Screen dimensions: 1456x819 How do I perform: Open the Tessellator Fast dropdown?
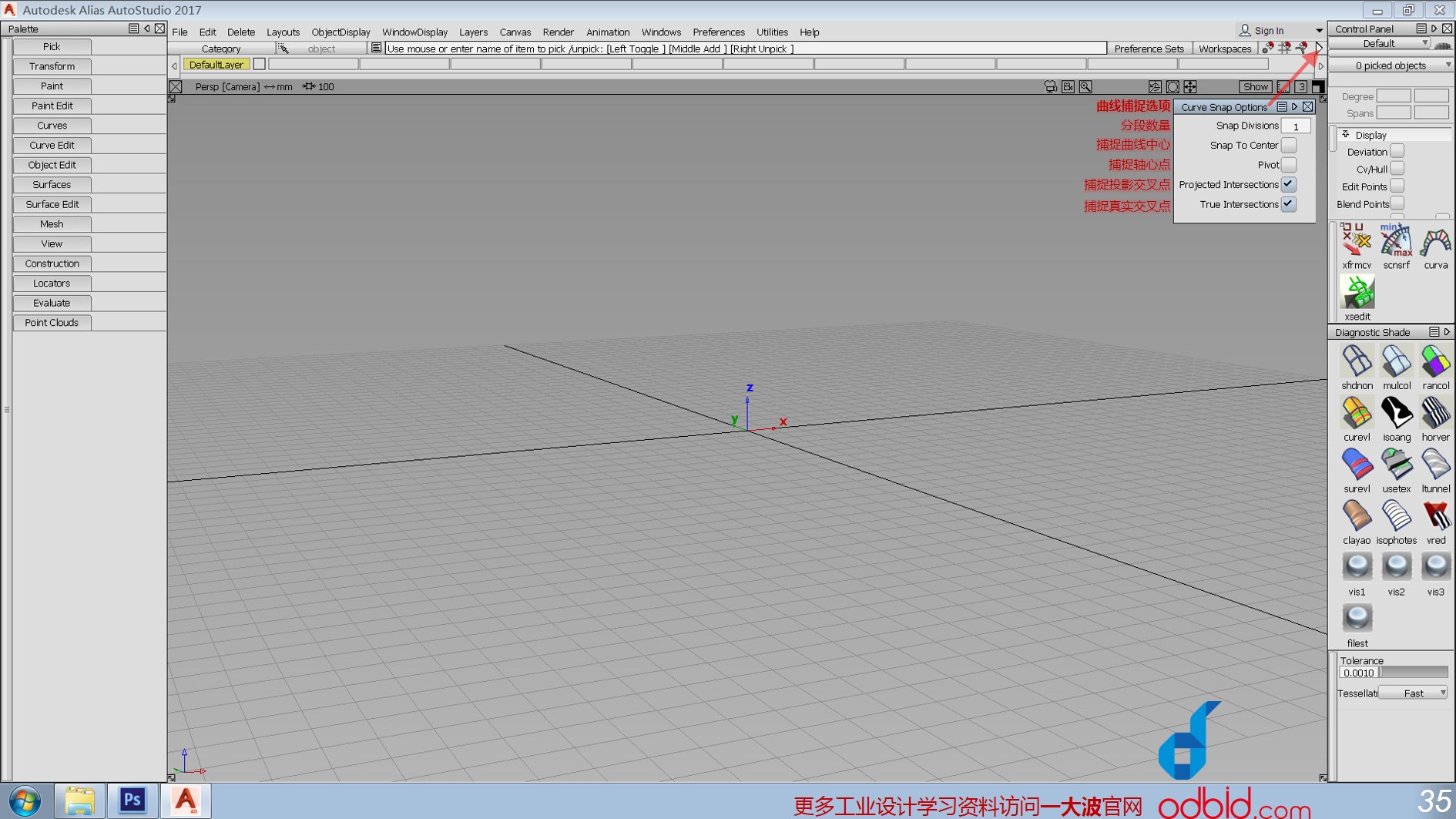1414,693
